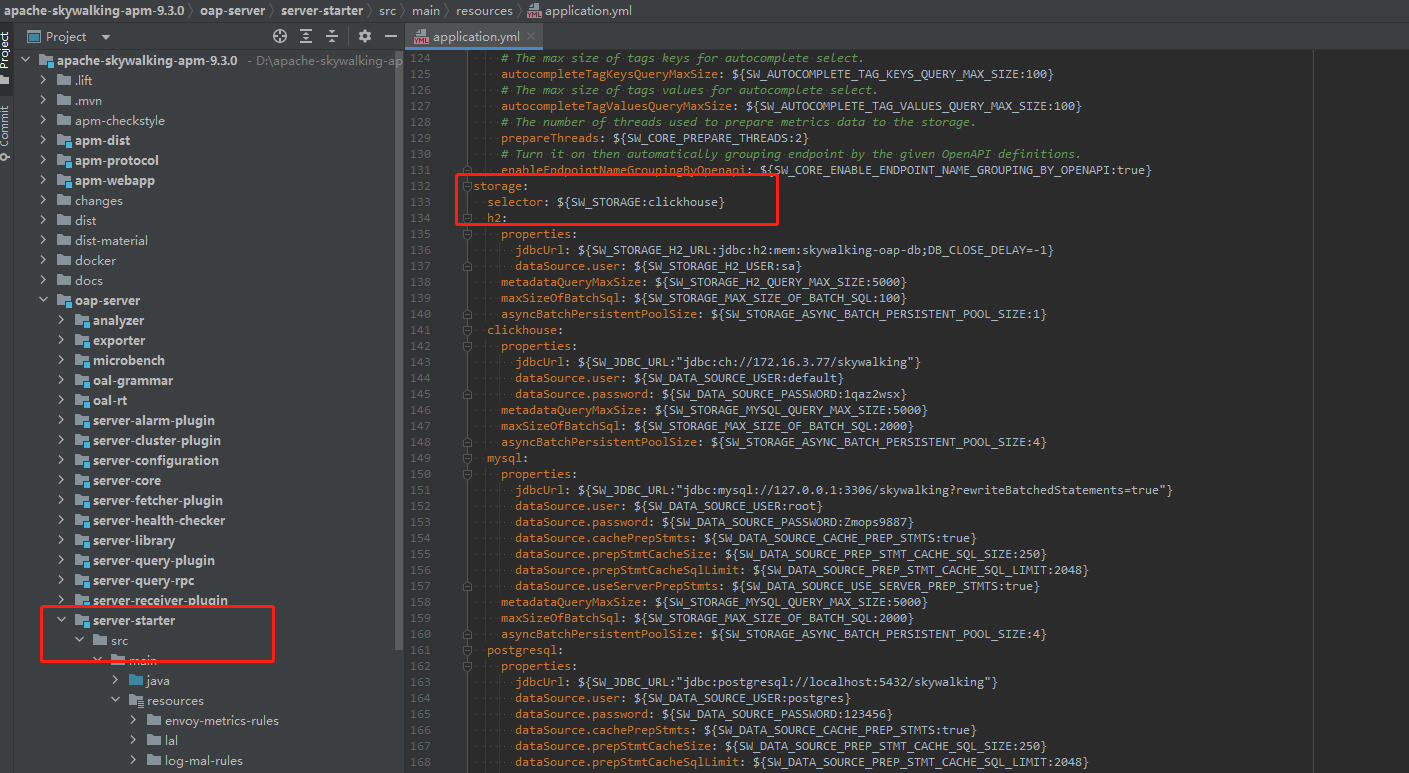Click the Select Opened File locate icon

[x=280, y=36]
